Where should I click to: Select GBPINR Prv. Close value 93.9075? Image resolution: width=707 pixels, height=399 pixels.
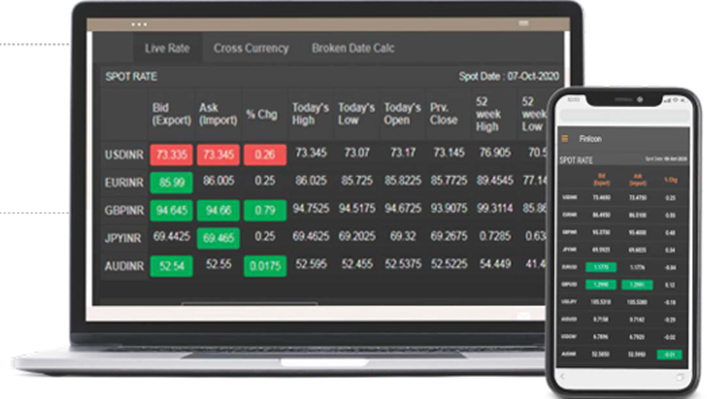pyautogui.click(x=449, y=209)
